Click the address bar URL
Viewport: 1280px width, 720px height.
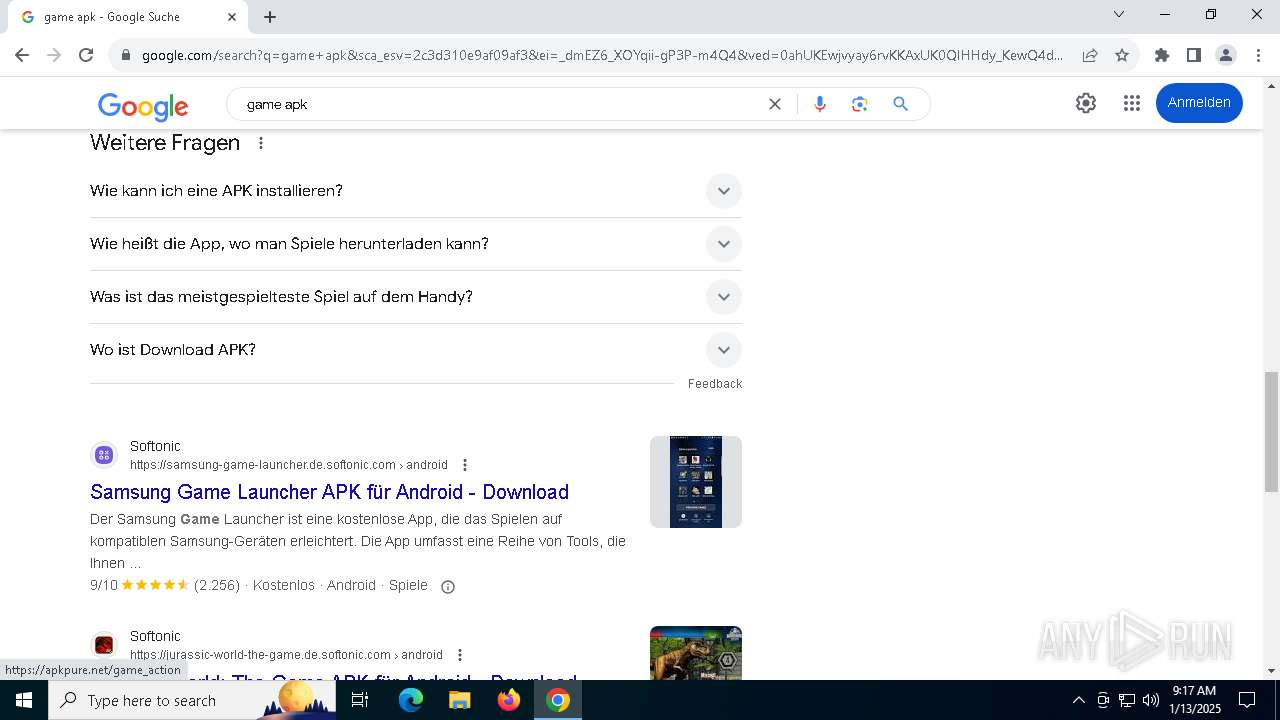pyautogui.click(x=602, y=56)
